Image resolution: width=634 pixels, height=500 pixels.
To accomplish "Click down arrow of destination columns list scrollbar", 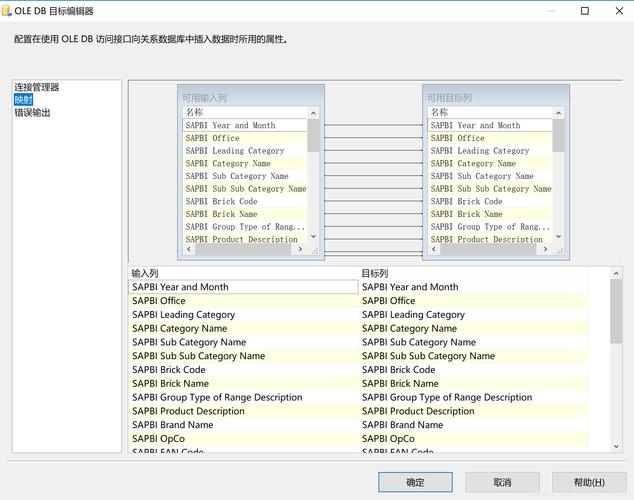I will [x=558, y=236].
